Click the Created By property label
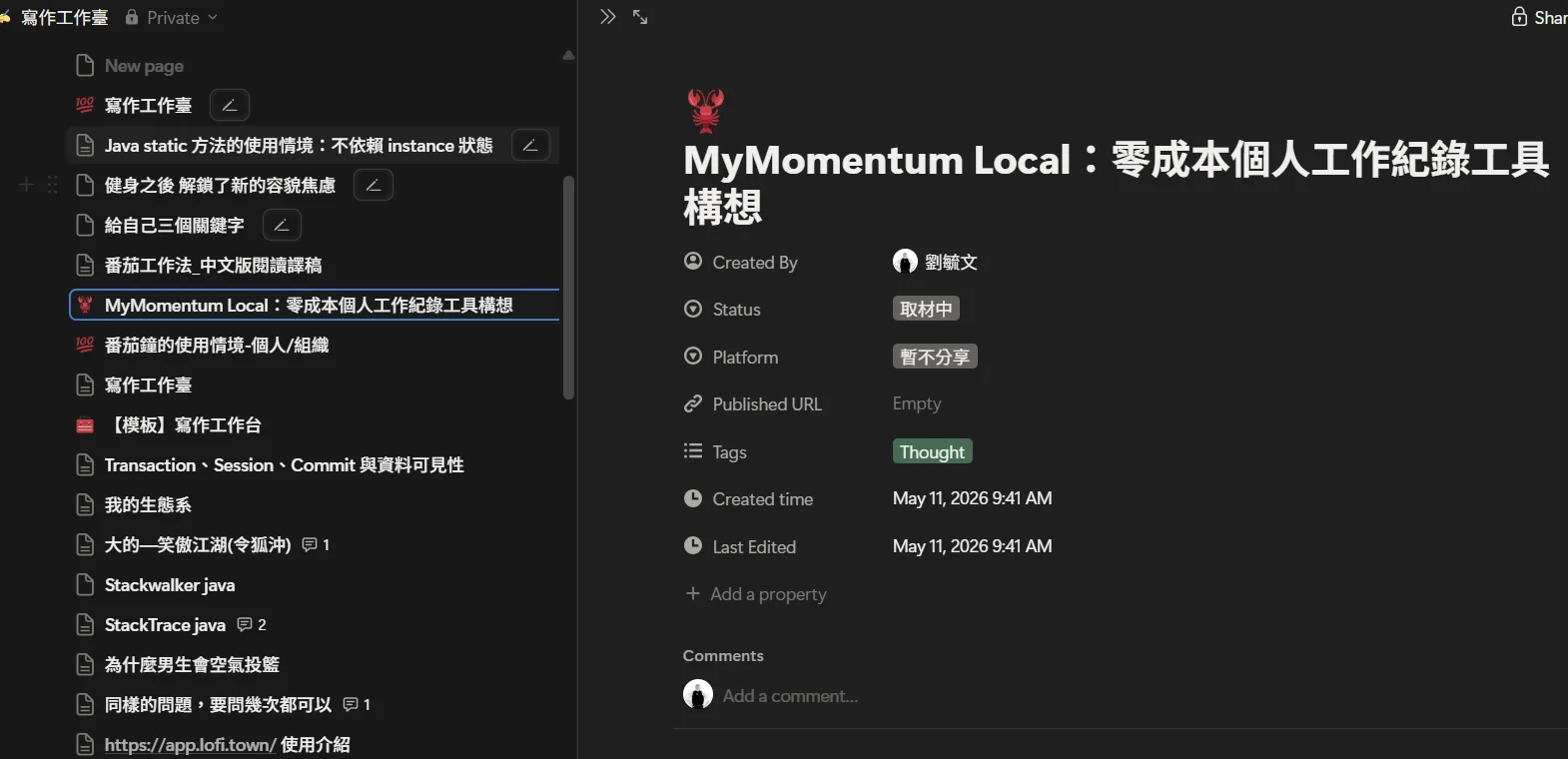The width and height of the screenshot is (1568, 759). pos(755,262)
